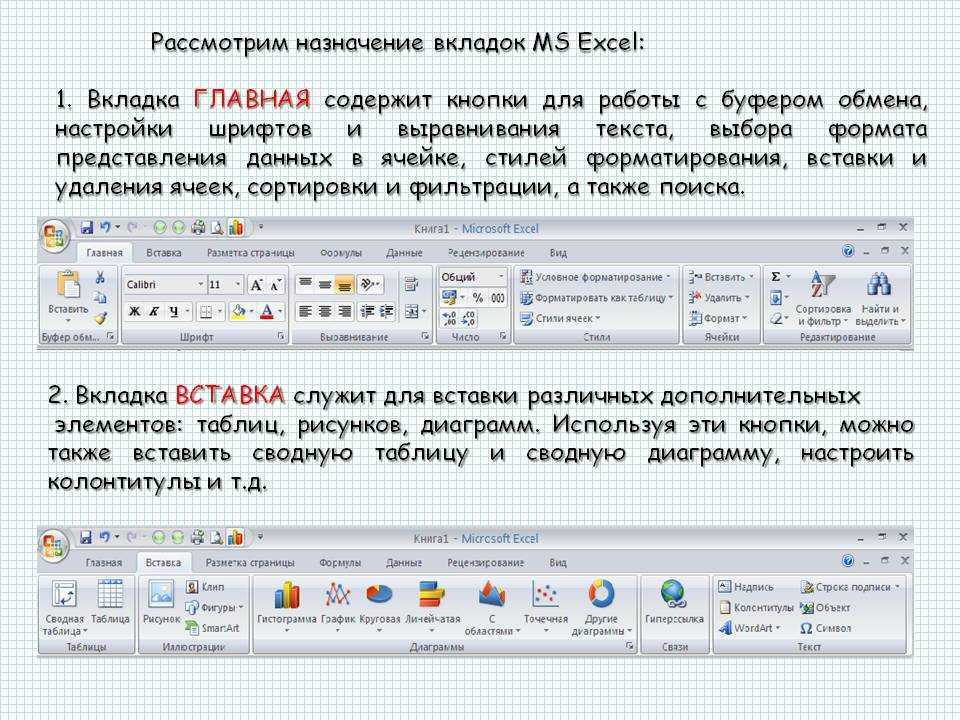Viewport: 960px width, 720px height.
Task: Click the Borders icon in Шрифт group
Action: [206, 312]
